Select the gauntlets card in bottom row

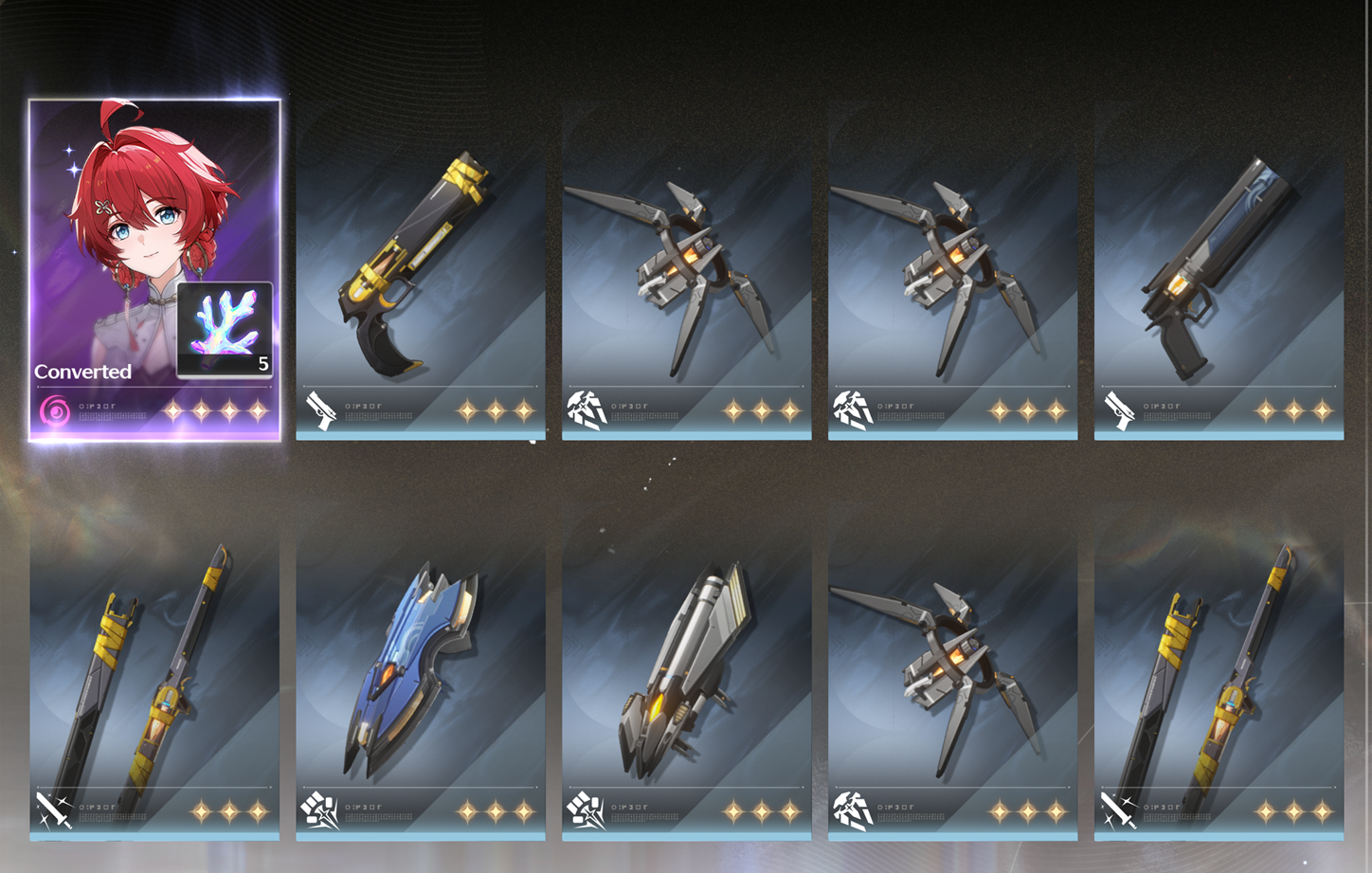(x=952, y=673)
